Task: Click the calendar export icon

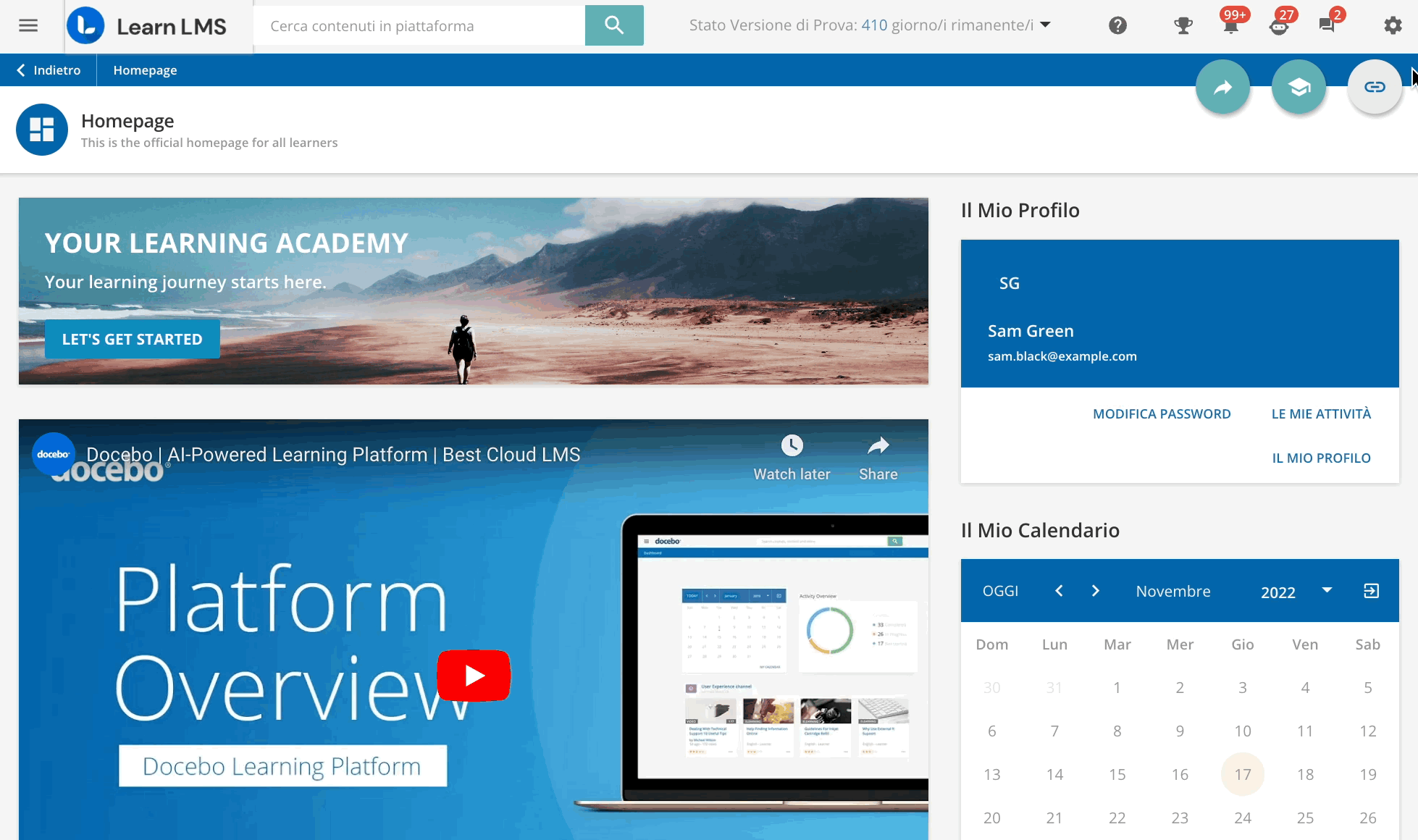Action: (x=1371, y=591)
